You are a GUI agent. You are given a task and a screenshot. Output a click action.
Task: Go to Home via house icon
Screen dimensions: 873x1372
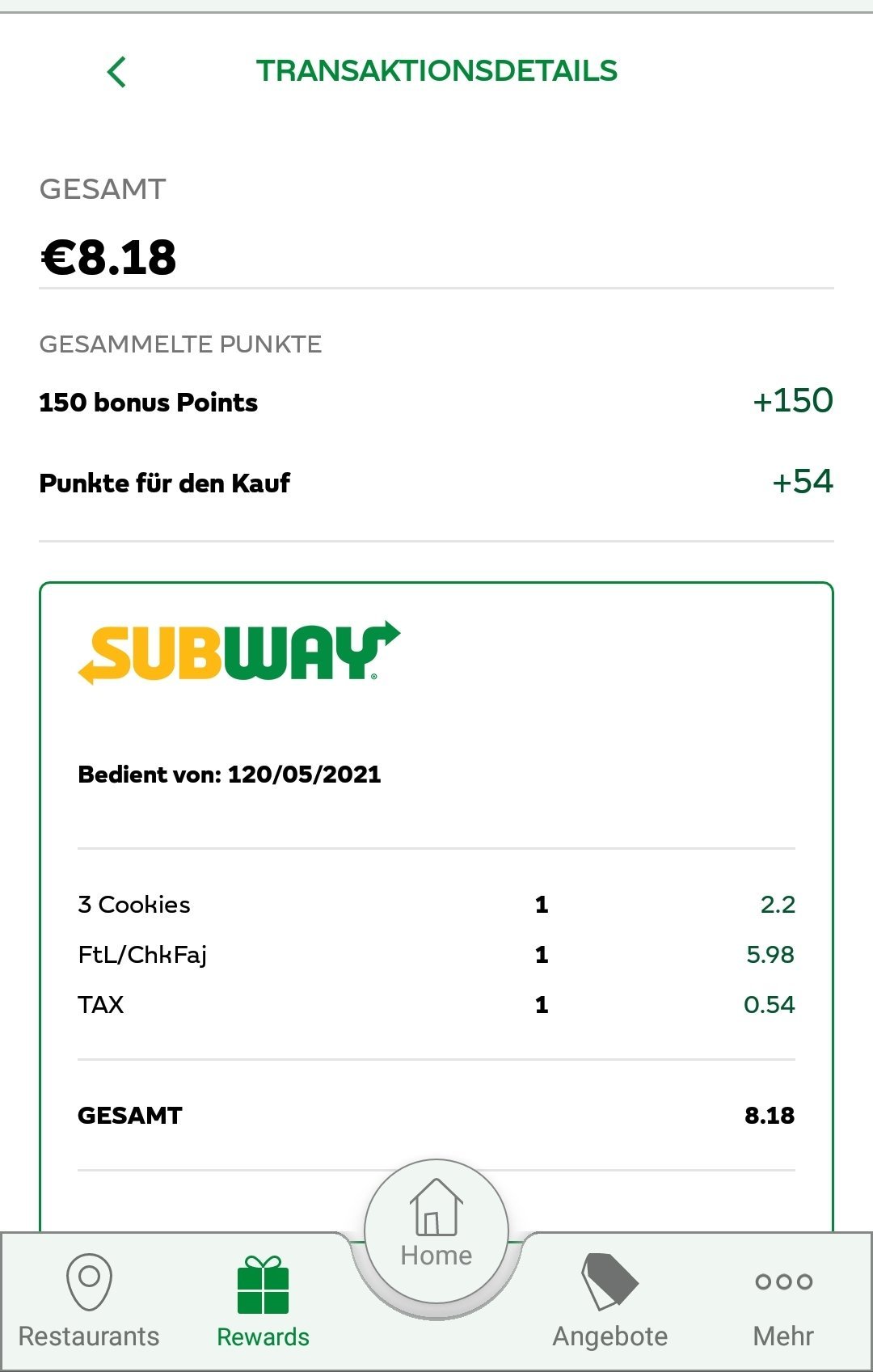[x=436, y=1206]
